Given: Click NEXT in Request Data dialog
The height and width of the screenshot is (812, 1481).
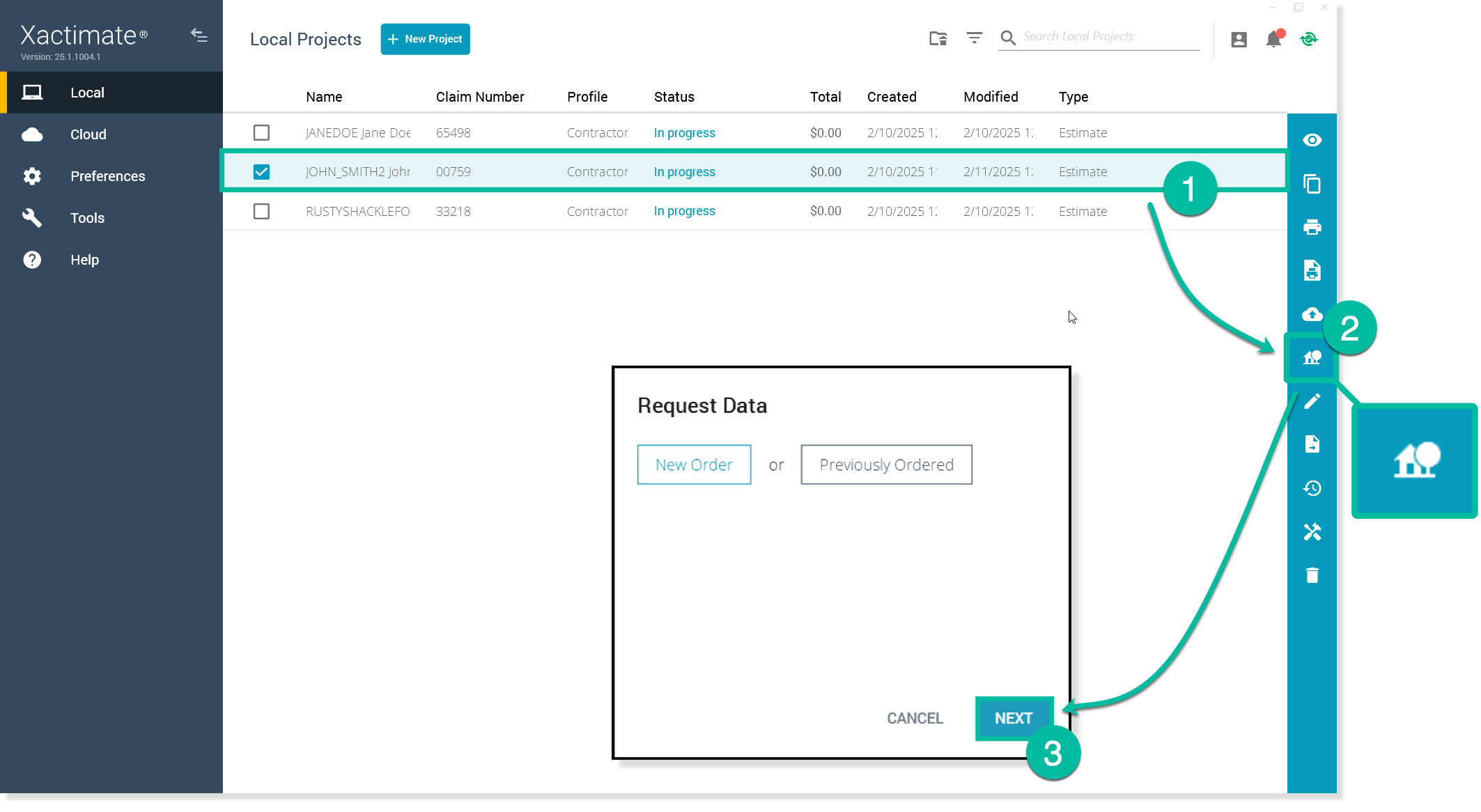Looking at the screenshot, I should pos(1014,718).
